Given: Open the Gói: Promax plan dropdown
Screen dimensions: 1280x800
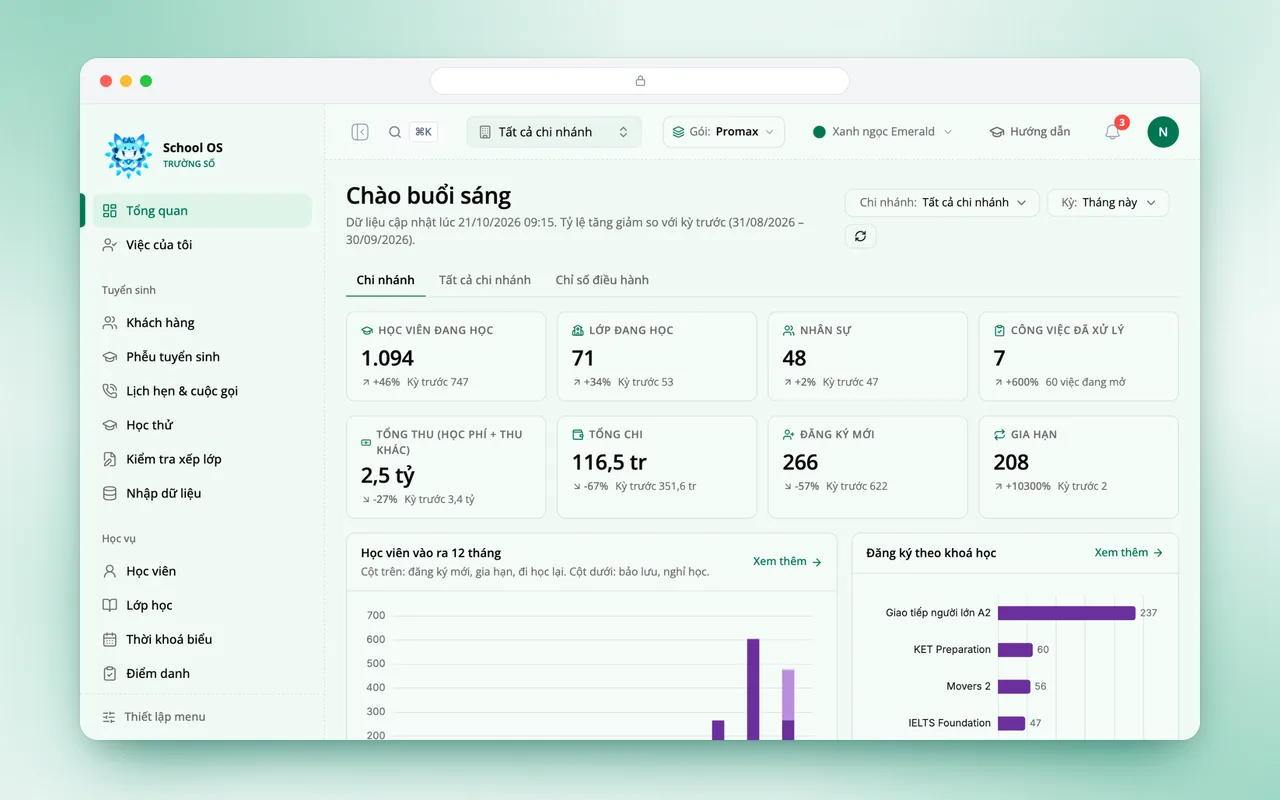Looking at the screenshot, I should pyautogui.click(x=724, y=132).
